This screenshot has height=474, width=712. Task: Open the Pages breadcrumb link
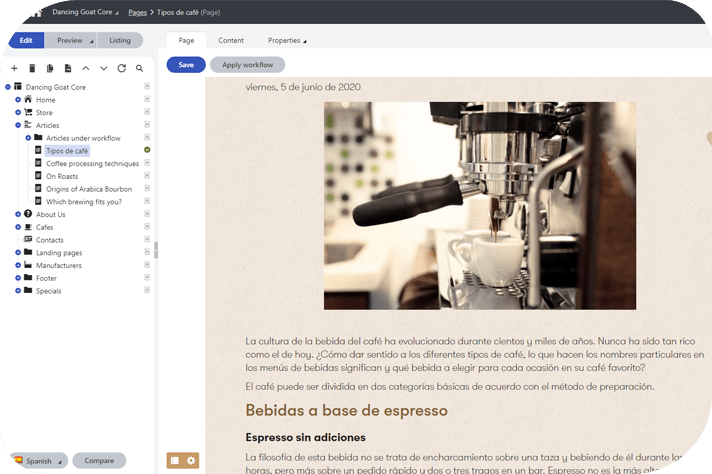click(x=137, y=12)
